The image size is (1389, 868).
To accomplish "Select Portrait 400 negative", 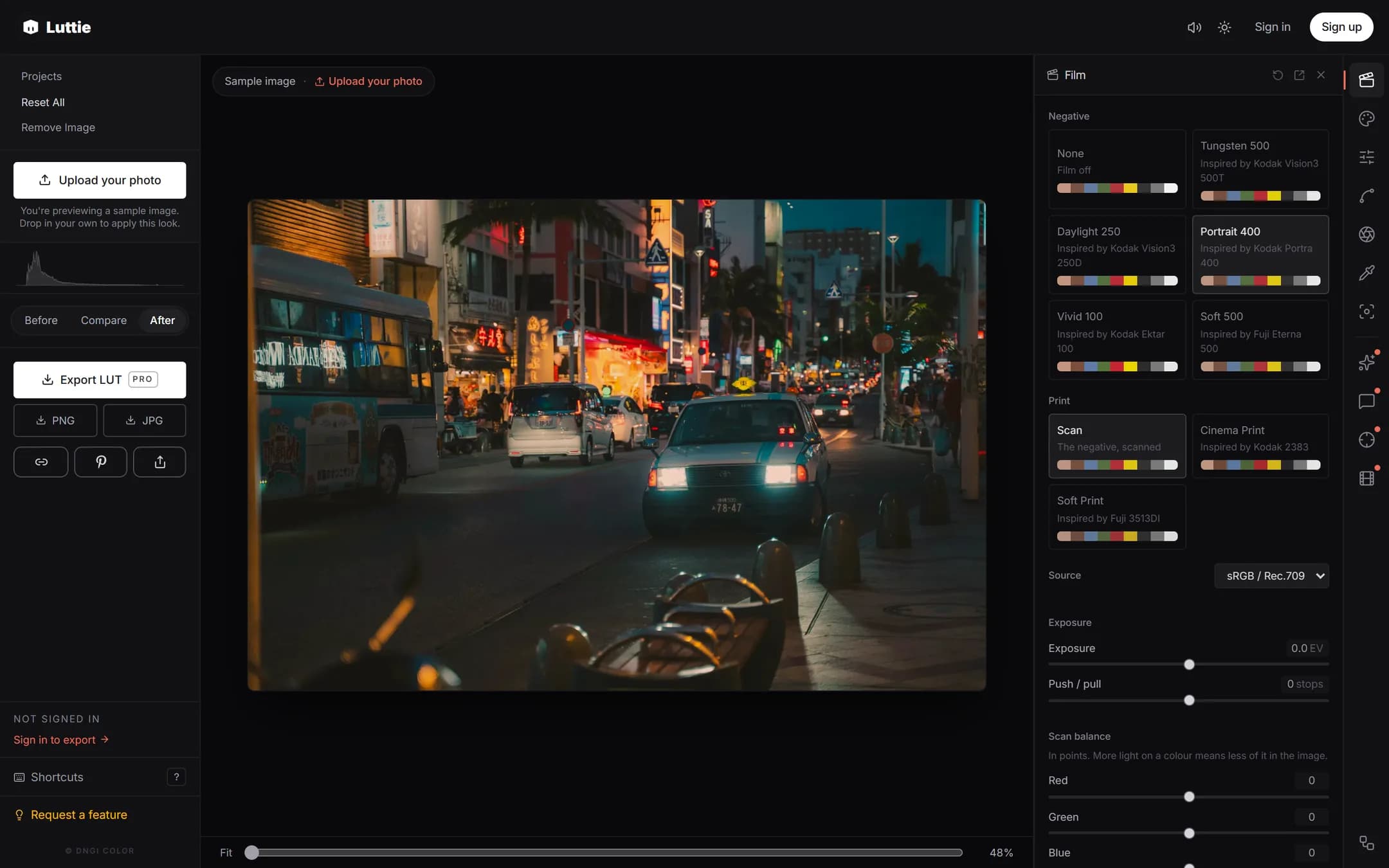I will click(1260, 254).
